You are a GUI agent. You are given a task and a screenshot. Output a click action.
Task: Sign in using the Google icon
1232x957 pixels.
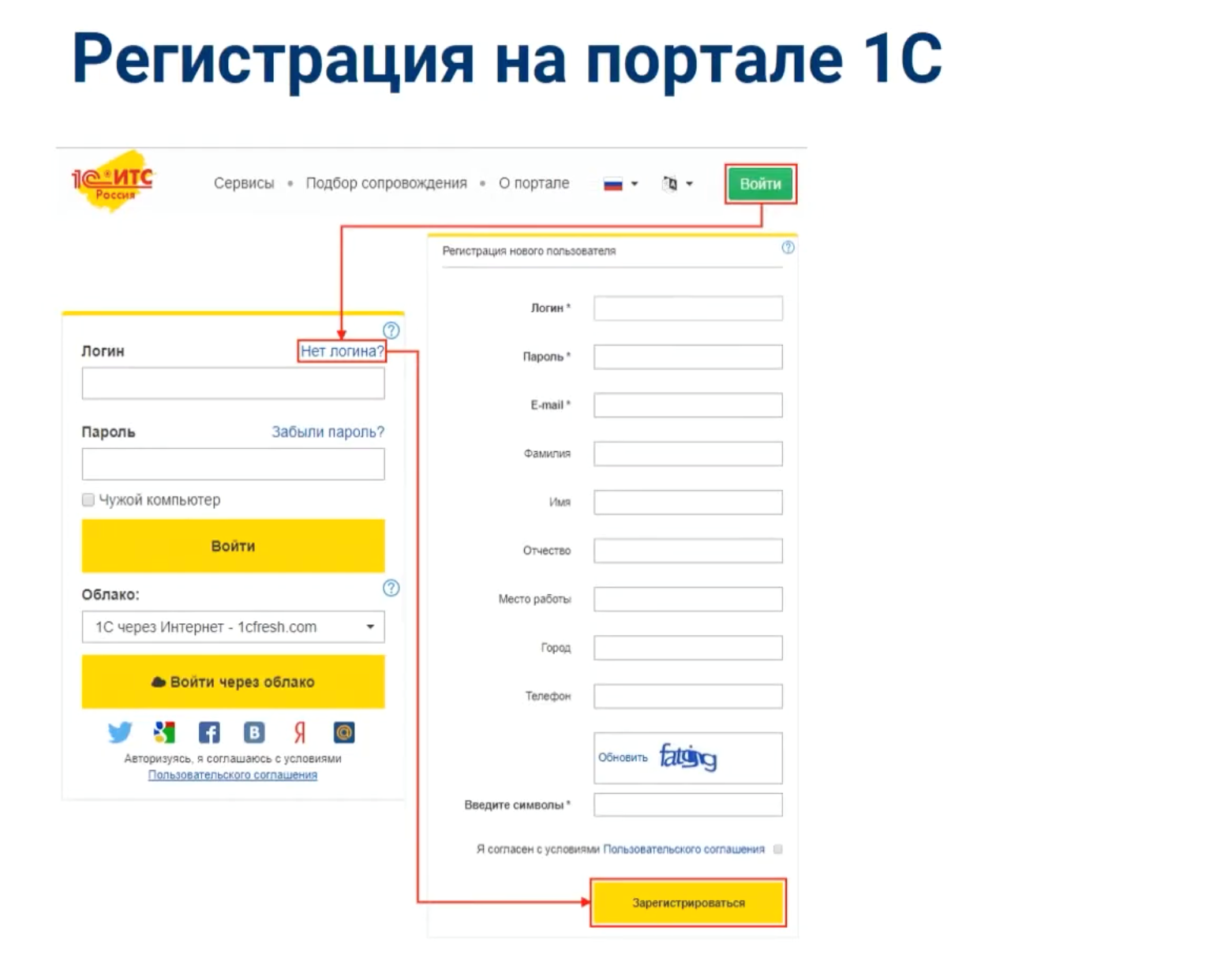(164, 733)
